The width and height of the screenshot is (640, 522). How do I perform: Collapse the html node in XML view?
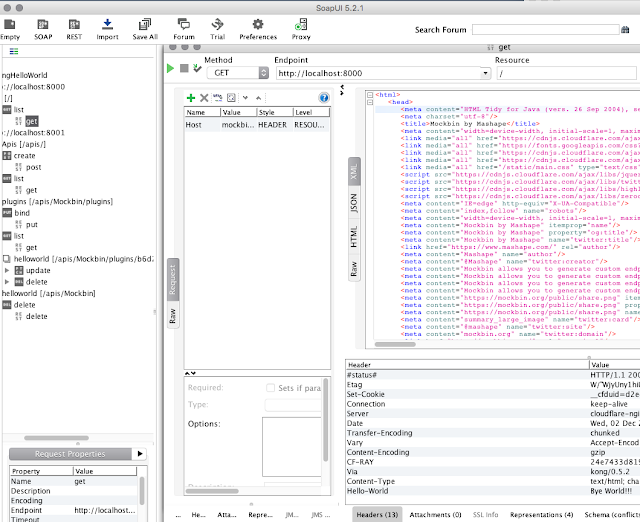(370, 95)
